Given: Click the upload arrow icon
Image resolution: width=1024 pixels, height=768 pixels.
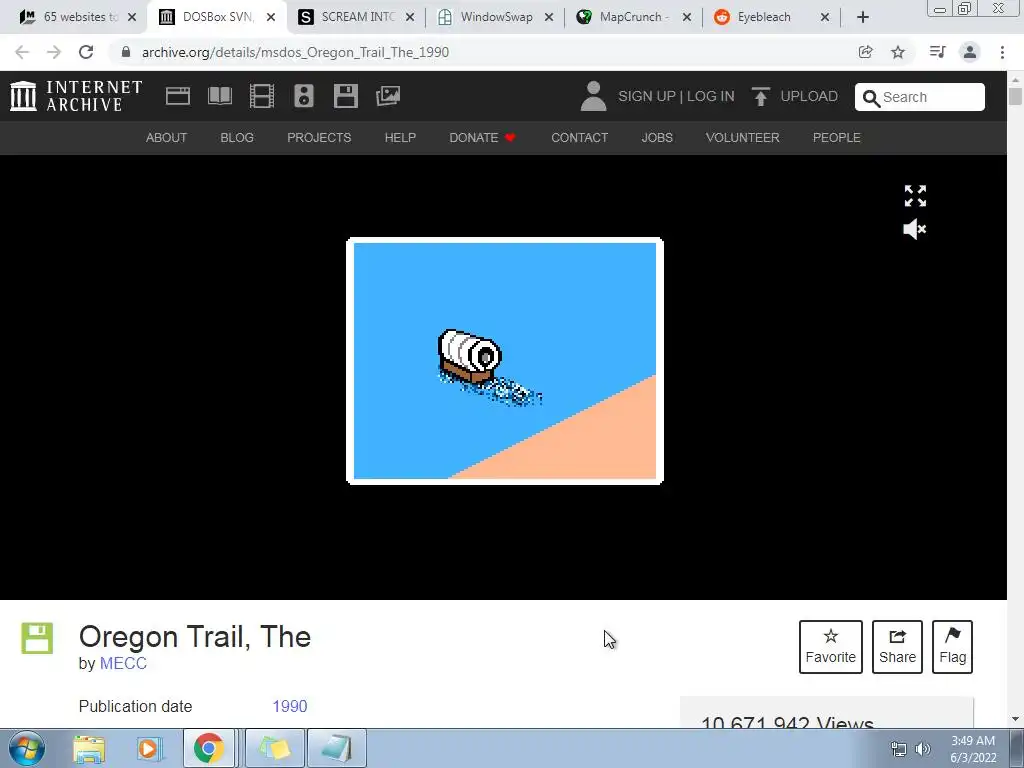Looking at the screenshot, I should [x=760, y=96].
